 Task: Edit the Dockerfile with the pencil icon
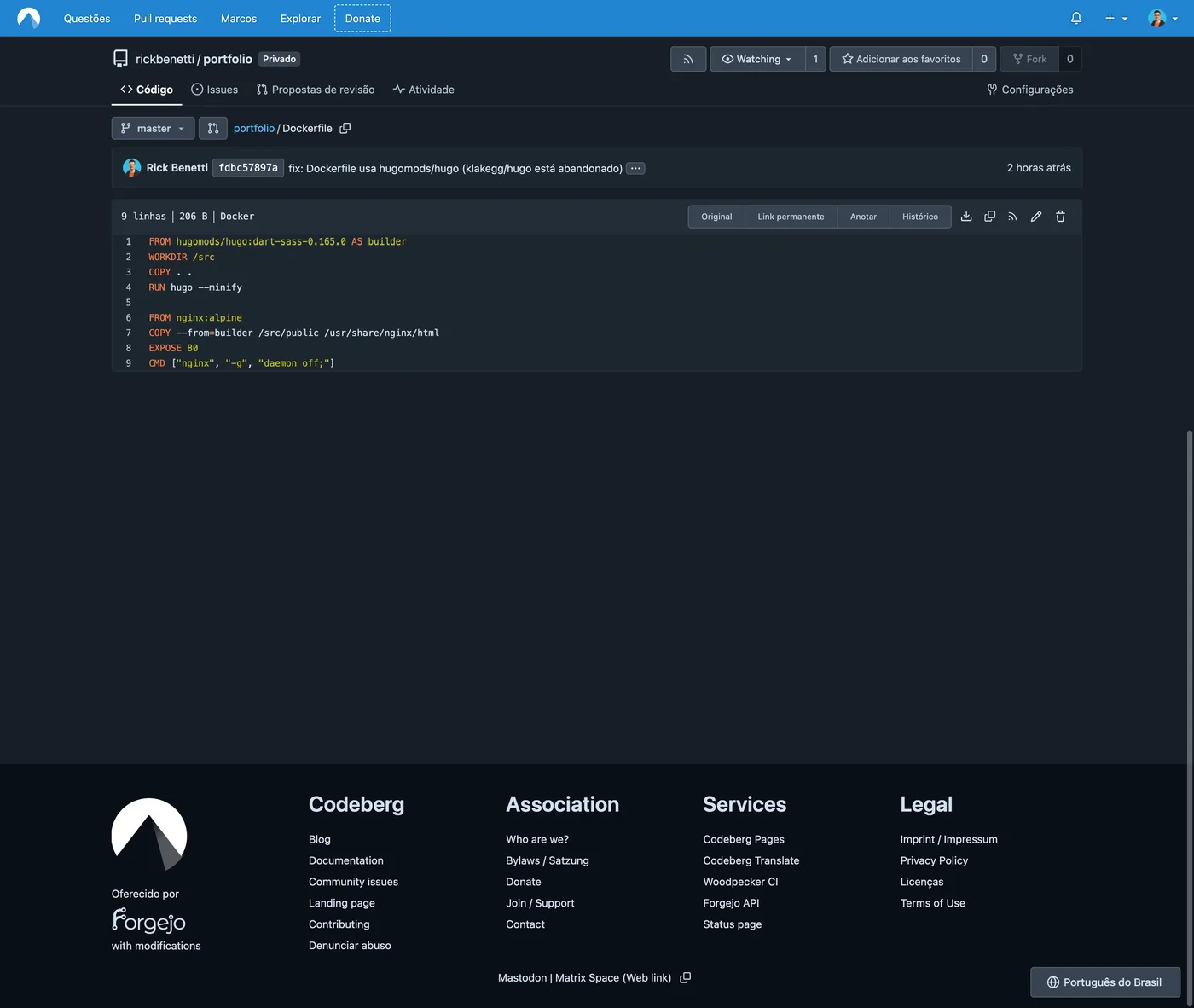coord(1036,217)
